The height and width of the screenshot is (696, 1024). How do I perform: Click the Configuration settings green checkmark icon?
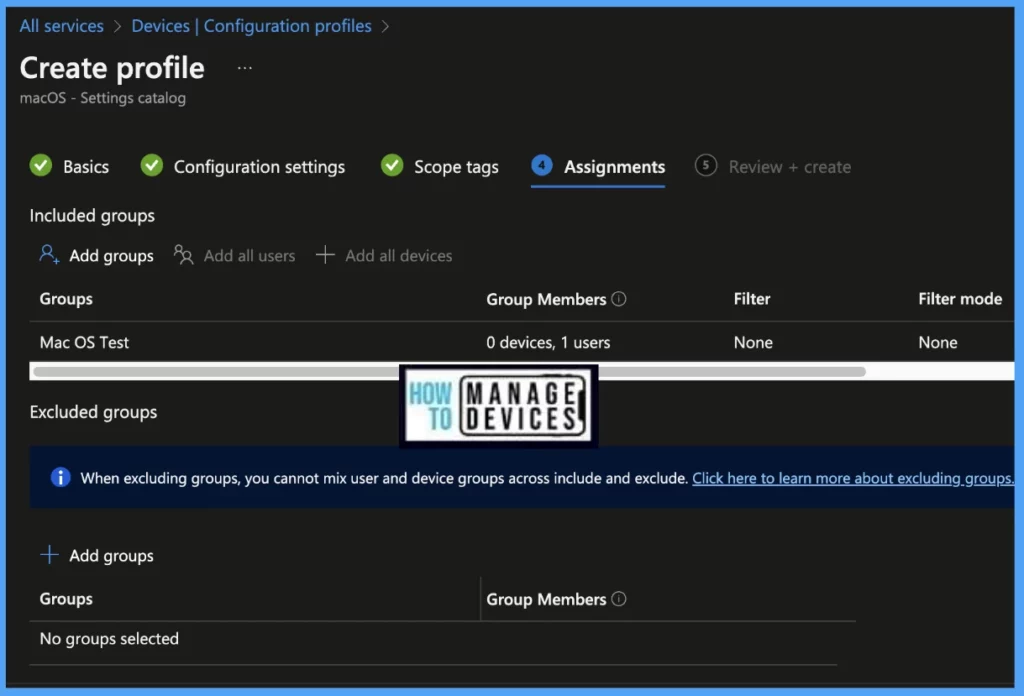pos(152,166)
